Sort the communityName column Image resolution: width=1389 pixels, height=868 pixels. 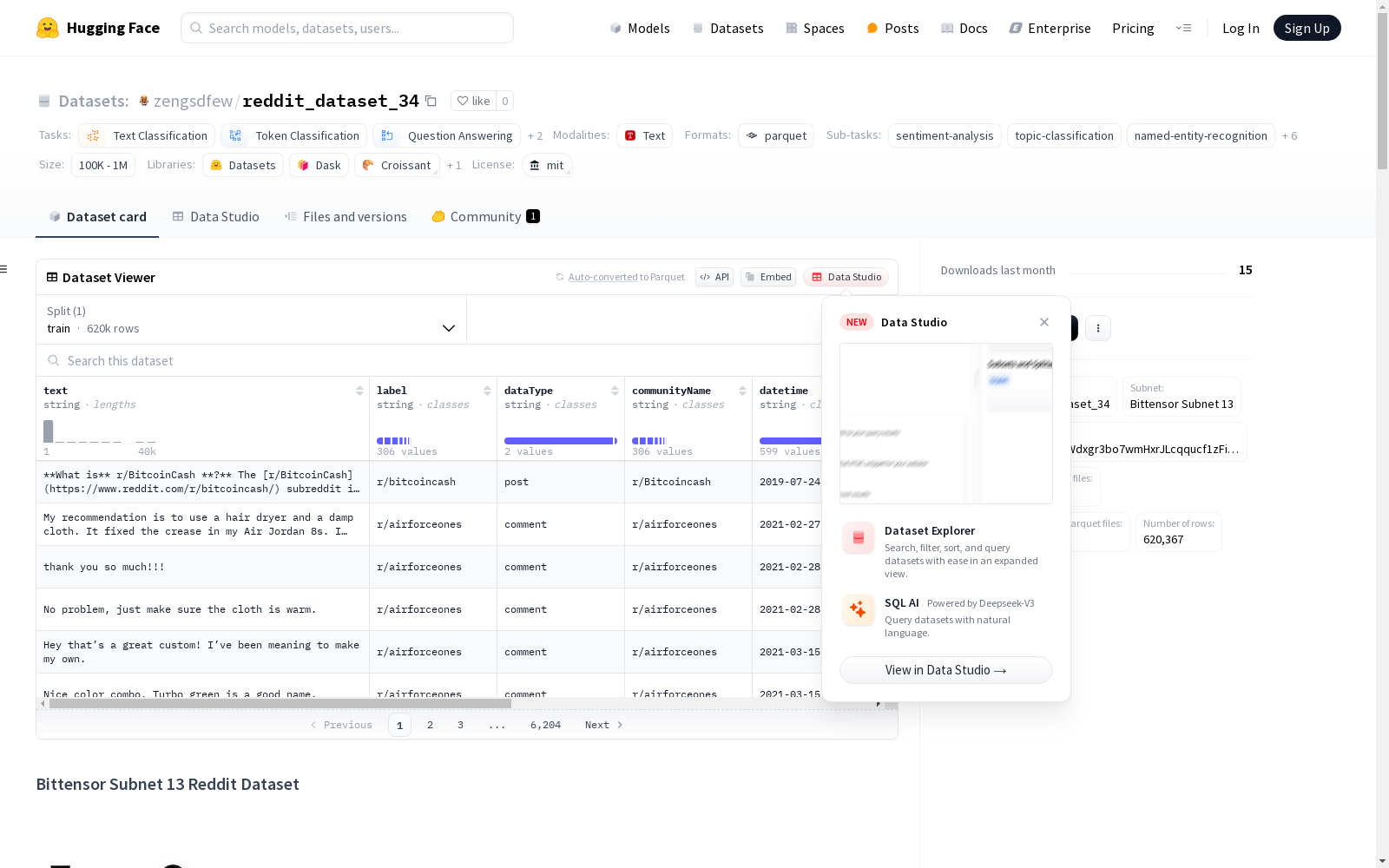coord(742,391)
